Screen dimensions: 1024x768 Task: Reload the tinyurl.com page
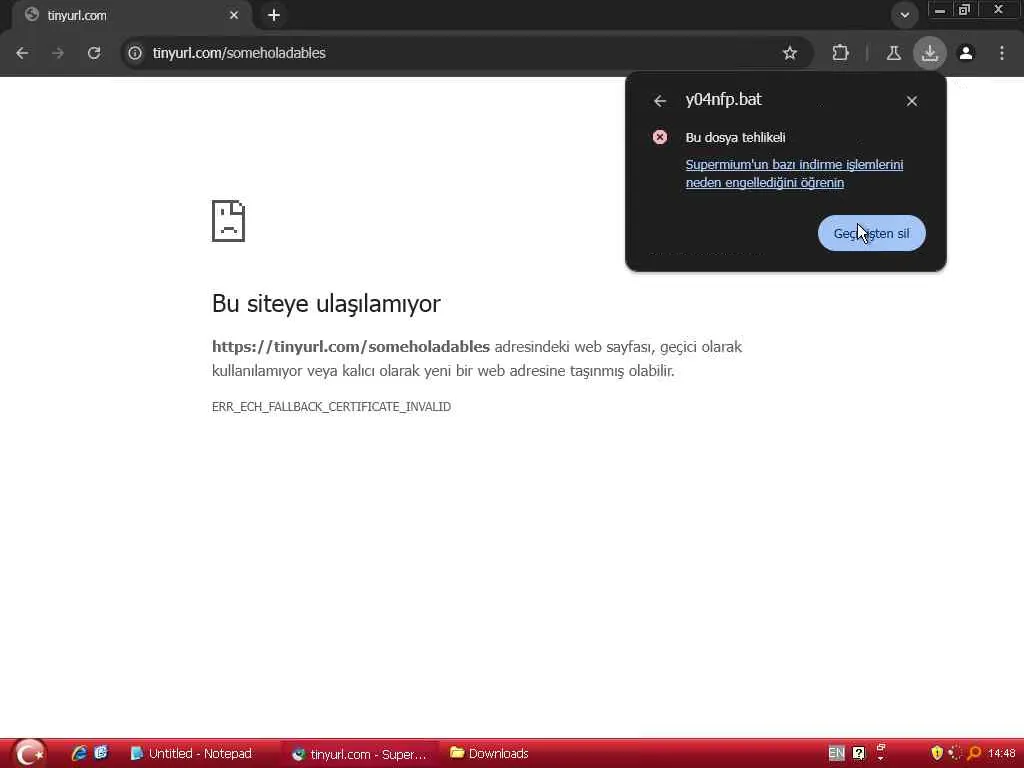pyautogui.click(x=94, y=53)
